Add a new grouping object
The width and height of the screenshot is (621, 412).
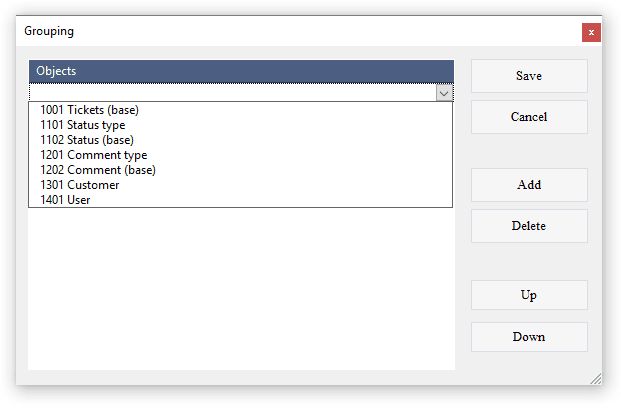point(529,185)
